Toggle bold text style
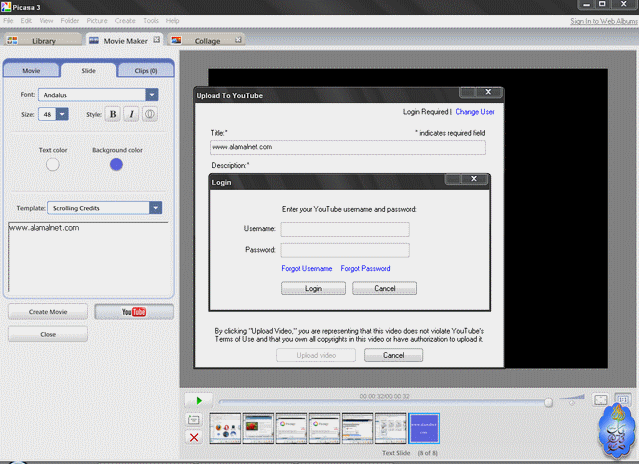The width and height of the screenshot is (639, 464). pyautogui.click(x=113, y=115)
